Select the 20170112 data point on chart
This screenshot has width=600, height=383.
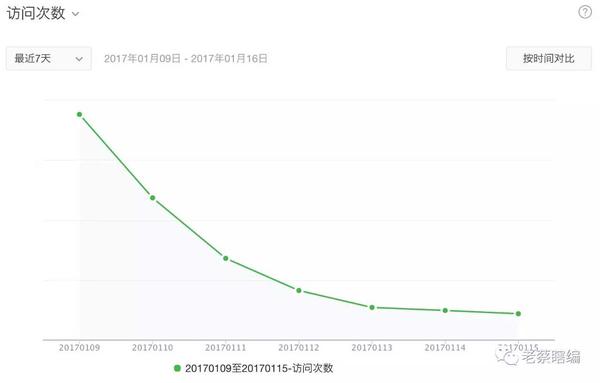pyautogui.click(x=299, y=290)
